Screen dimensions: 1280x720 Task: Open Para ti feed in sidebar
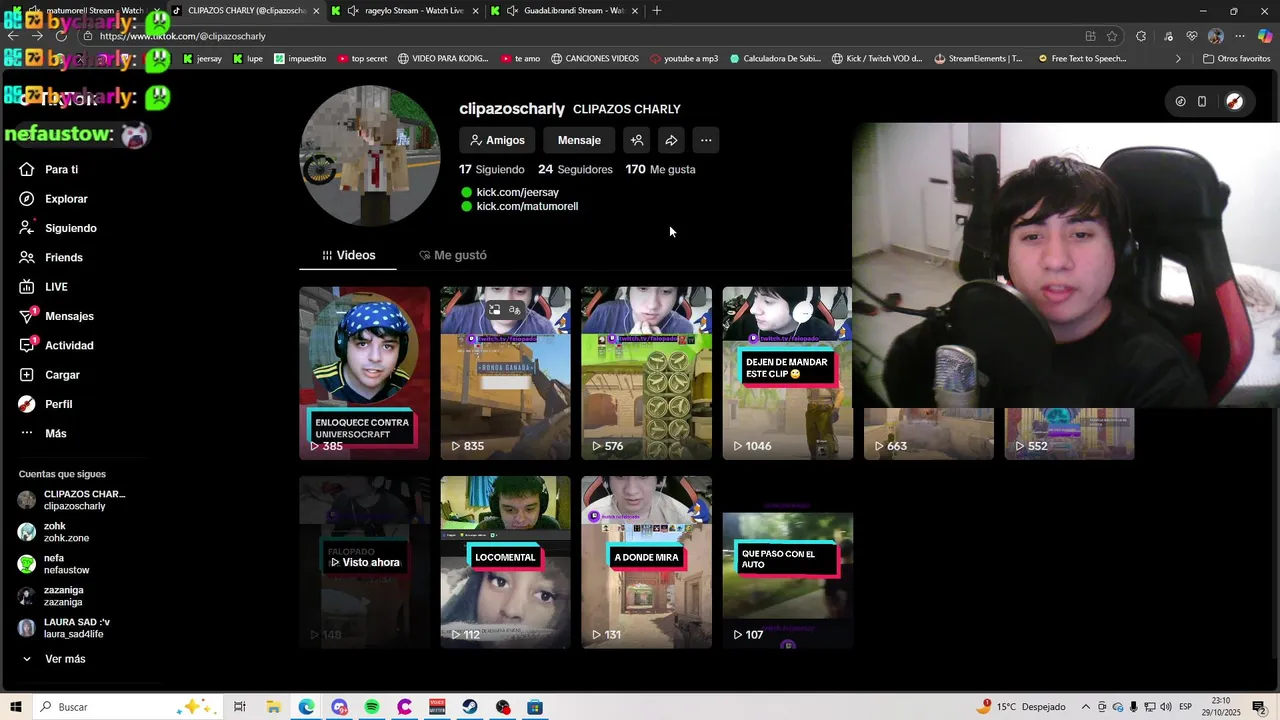point(62,170)
